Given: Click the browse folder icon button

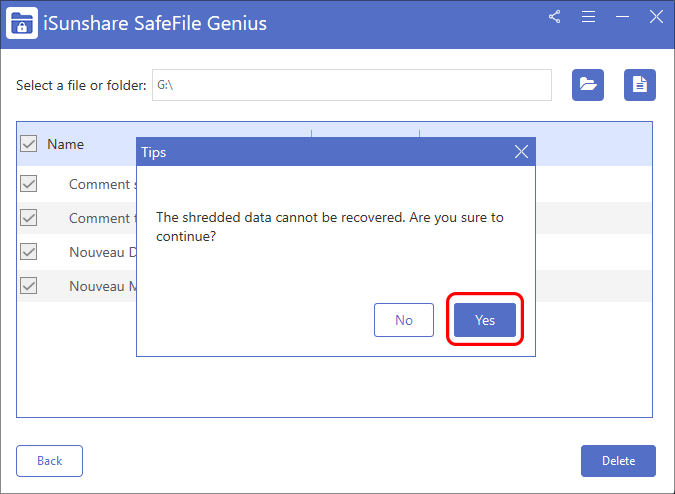Looking at the screenshot, I should click(588, 85).
